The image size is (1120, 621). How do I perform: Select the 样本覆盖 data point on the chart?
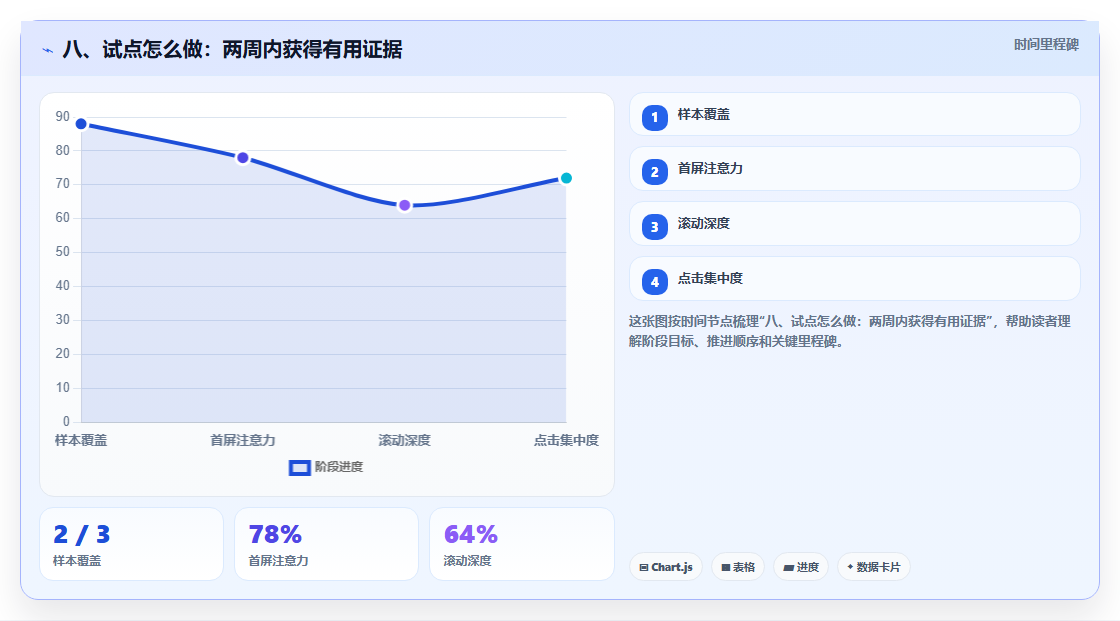(x=81, y=124)
